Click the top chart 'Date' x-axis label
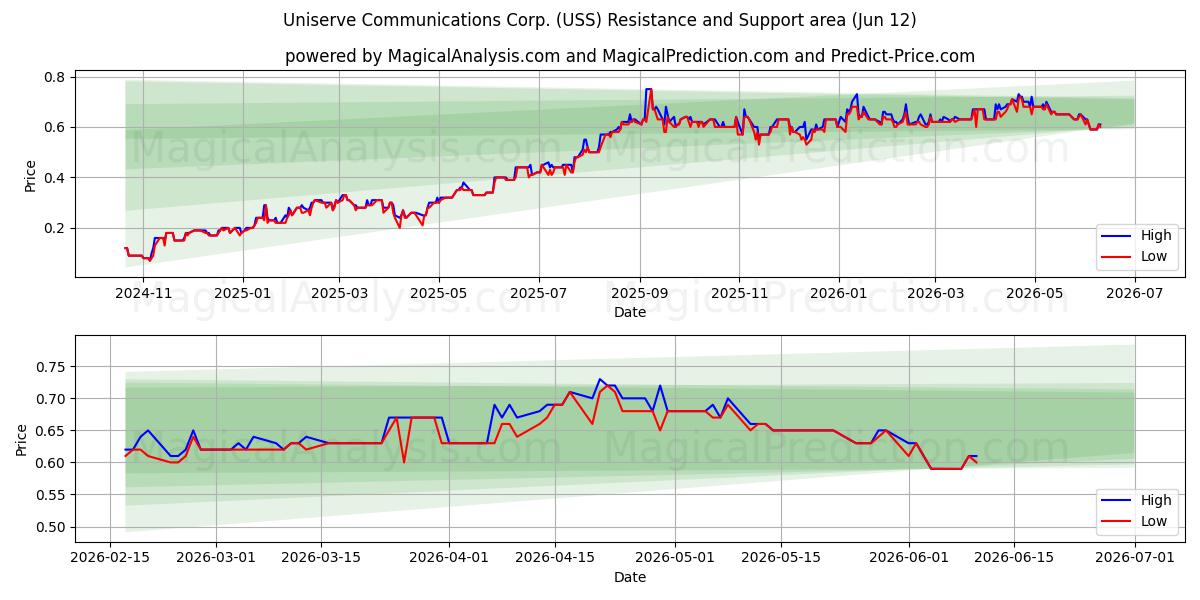 tap(630, 312)
